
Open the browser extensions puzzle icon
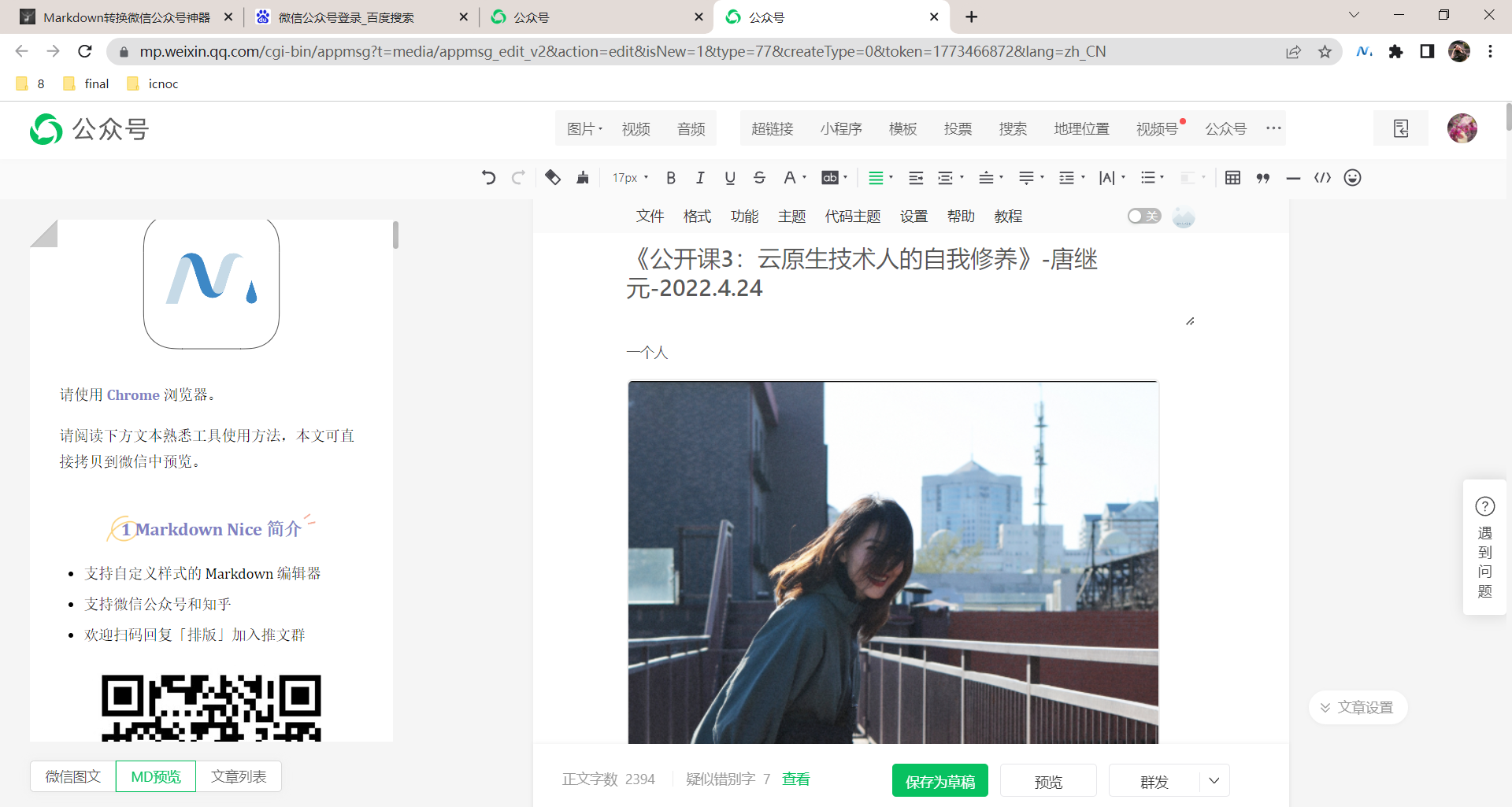pyautogui.click(x=1396, y=51)
